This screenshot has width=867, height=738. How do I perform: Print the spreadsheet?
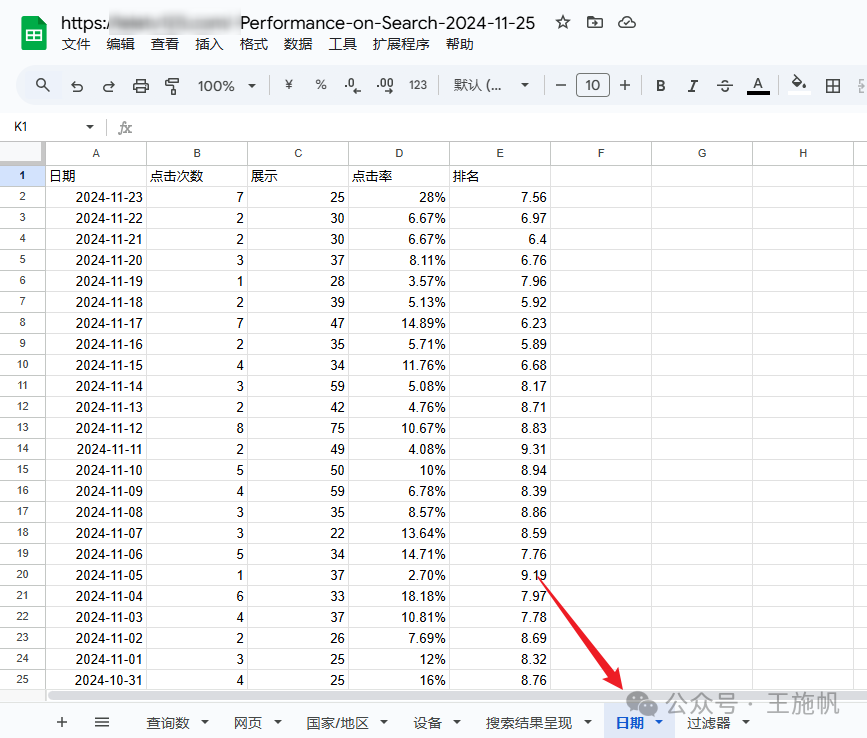140,86
